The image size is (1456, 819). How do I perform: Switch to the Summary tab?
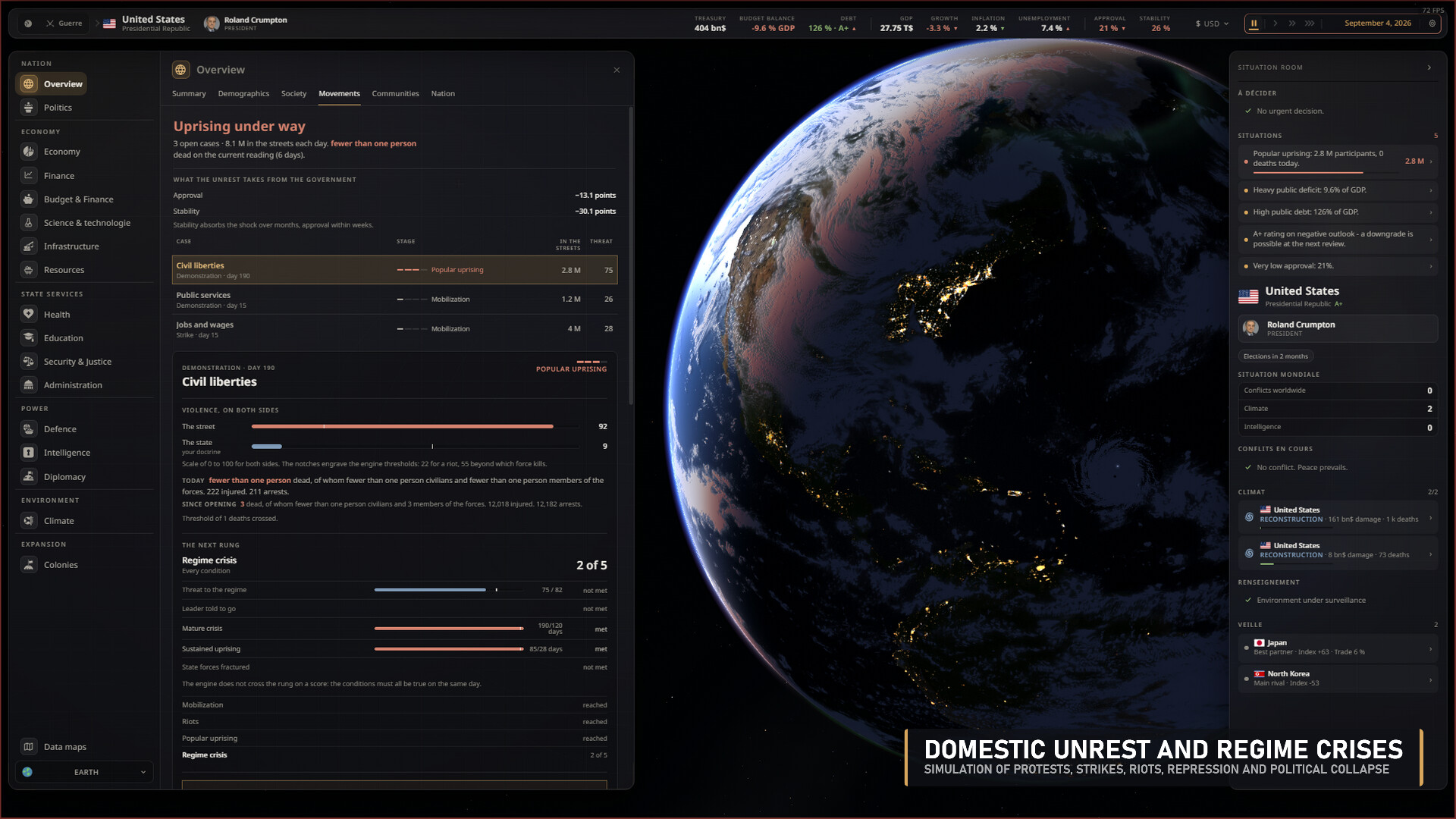[189, 94]
